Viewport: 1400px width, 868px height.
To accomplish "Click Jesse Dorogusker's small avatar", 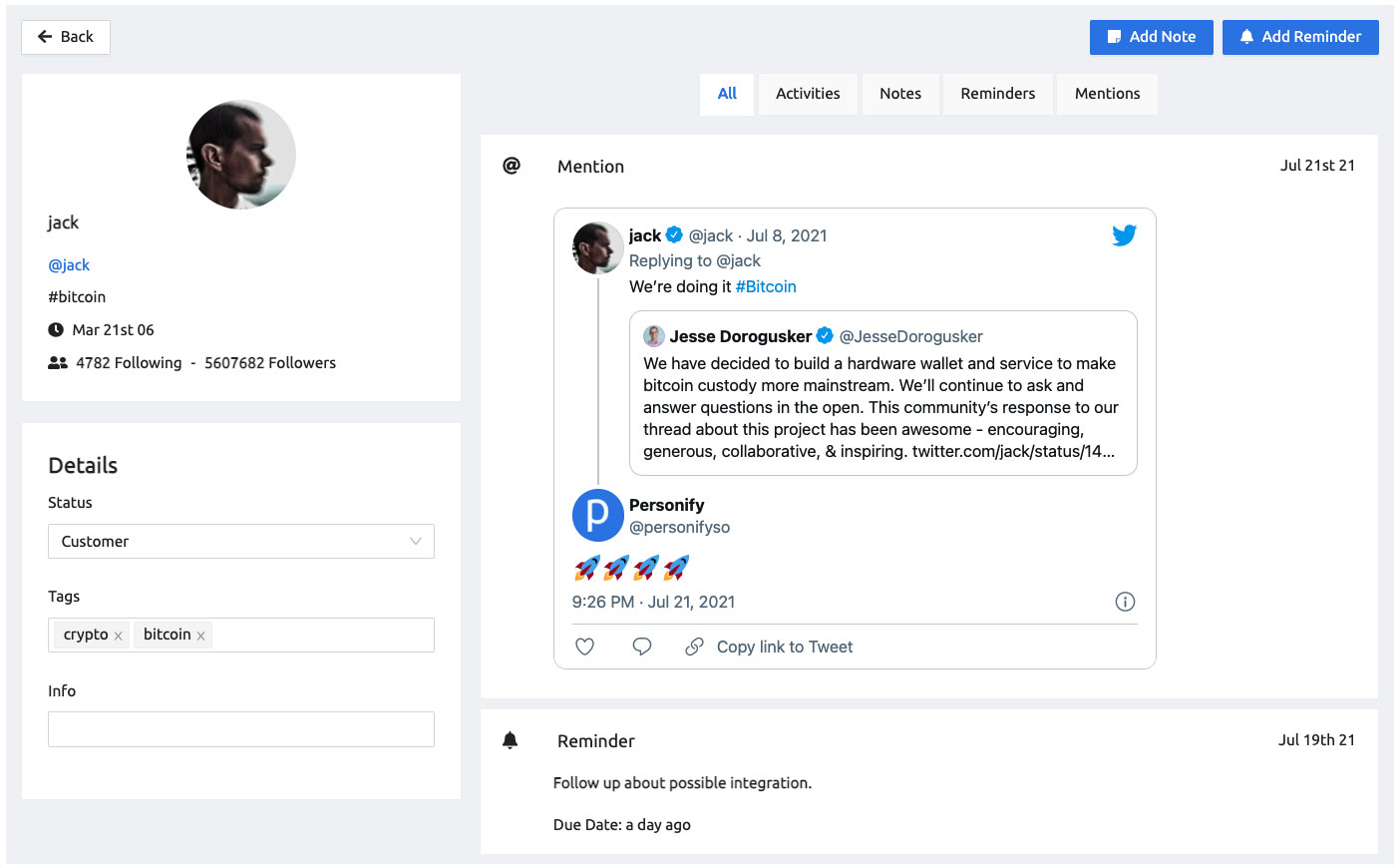I will (x=654, y=336).
